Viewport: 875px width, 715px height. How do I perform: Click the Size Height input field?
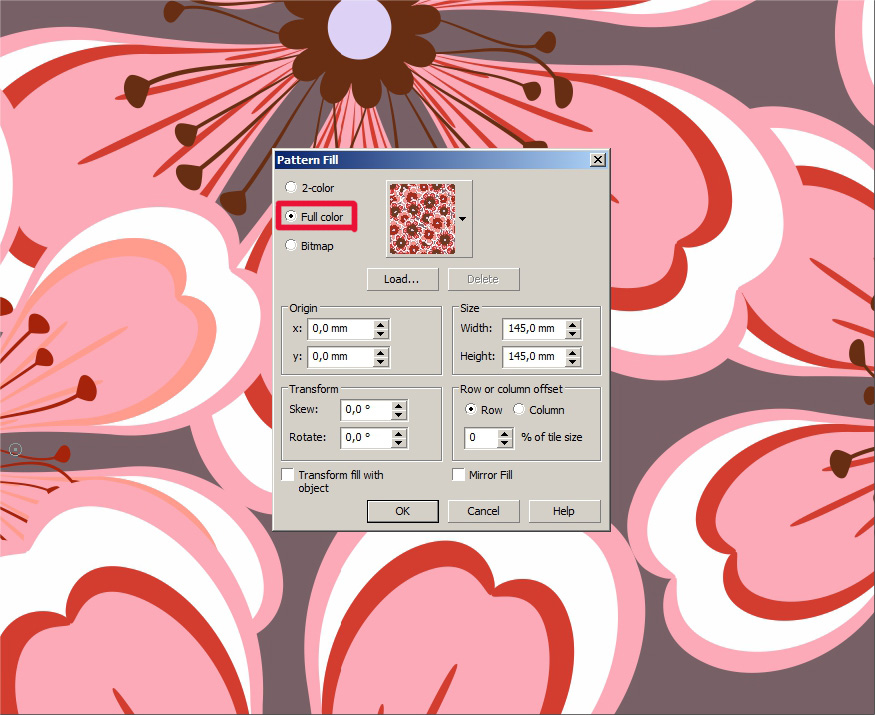point(533,357)
